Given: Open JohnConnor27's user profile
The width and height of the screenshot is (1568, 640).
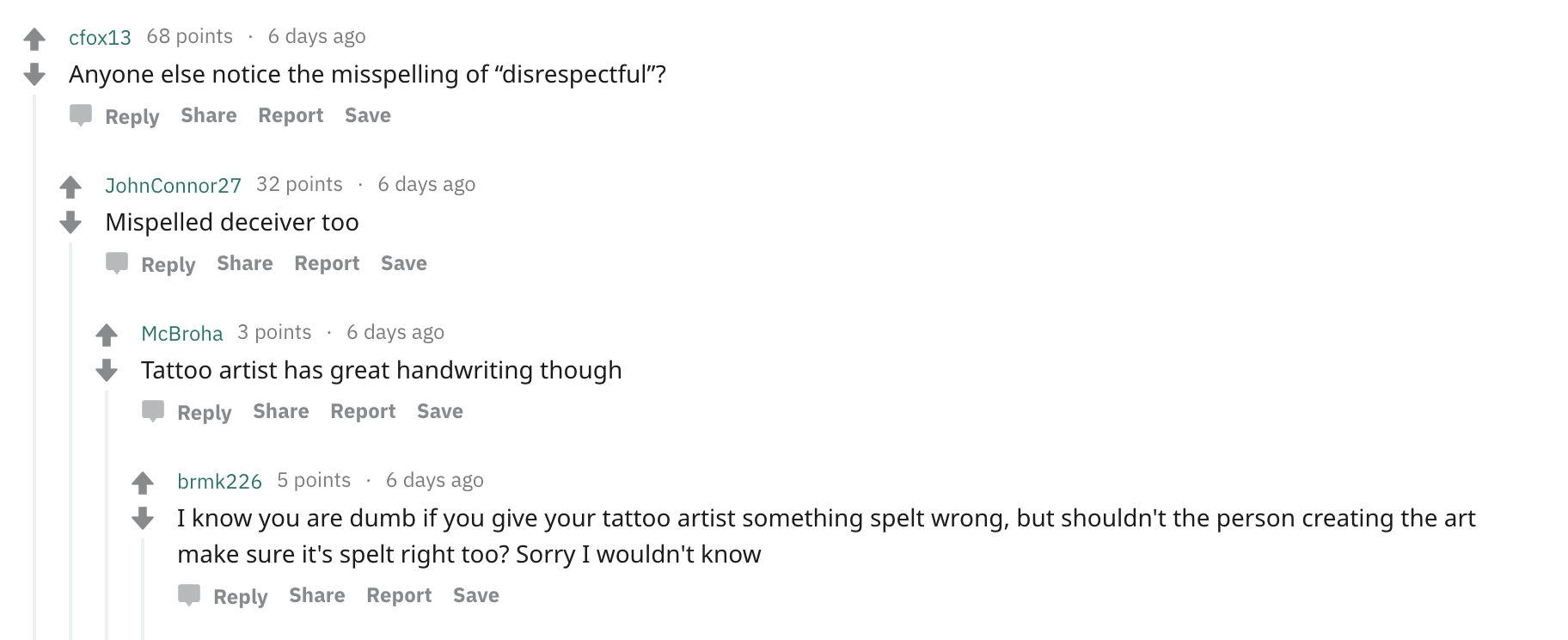Looking at the screenshot, I should pos(173,185).
